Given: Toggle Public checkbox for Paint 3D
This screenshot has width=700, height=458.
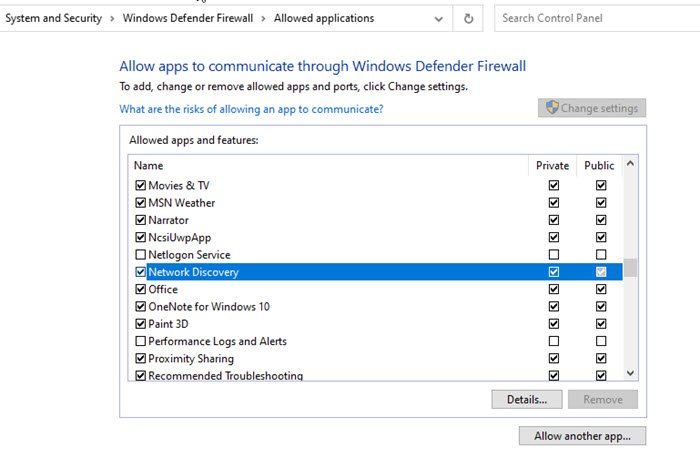Looking at the screenshot, I should [601, 324].
